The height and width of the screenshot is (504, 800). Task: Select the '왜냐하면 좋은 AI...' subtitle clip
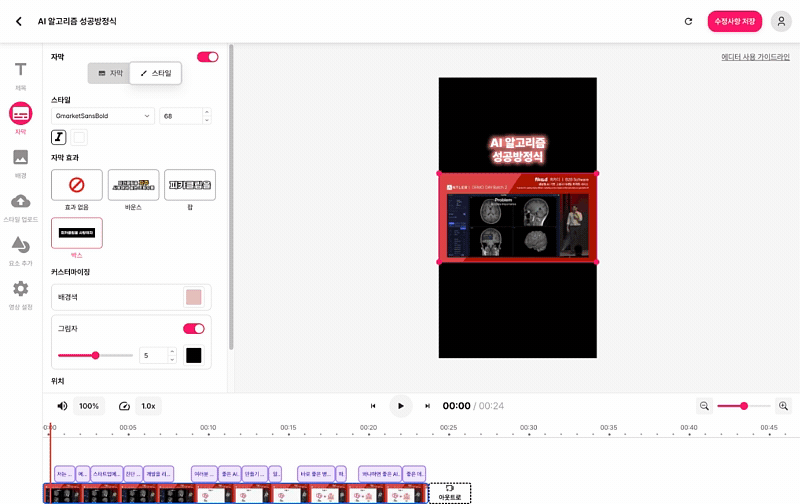coord(380,474)
